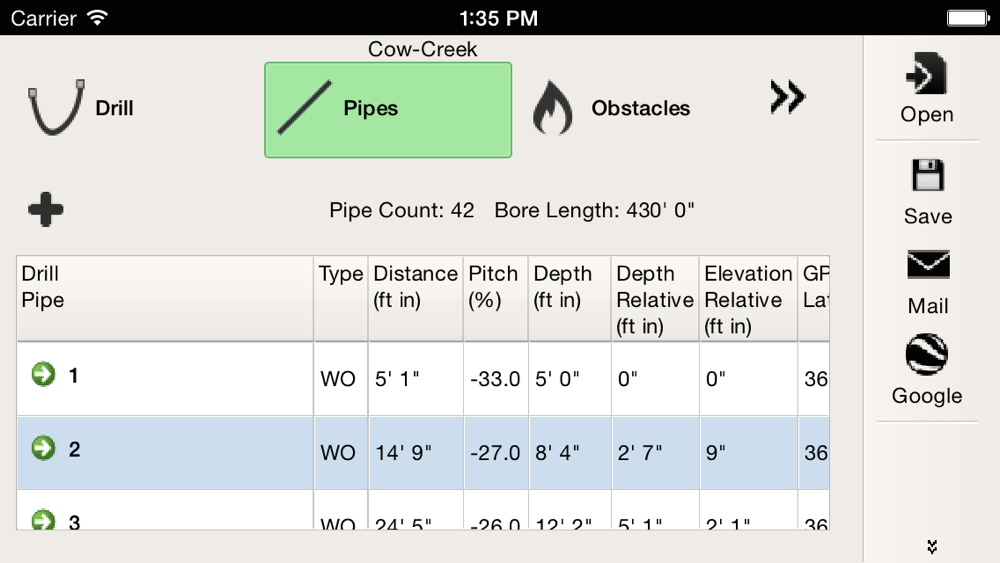1000x563 pixels.
Task: Click the flame Obstacles icon
Action: coord(552,108)
